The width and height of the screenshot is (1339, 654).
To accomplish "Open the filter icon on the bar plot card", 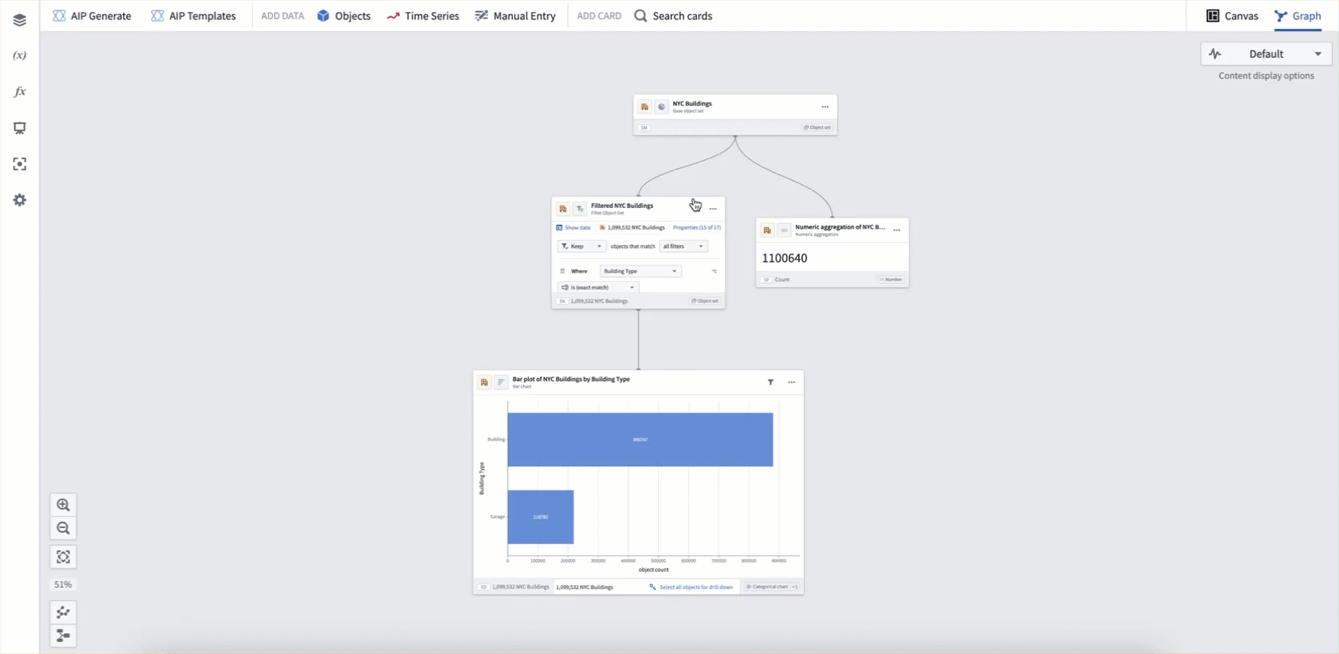I will point(770,382).
